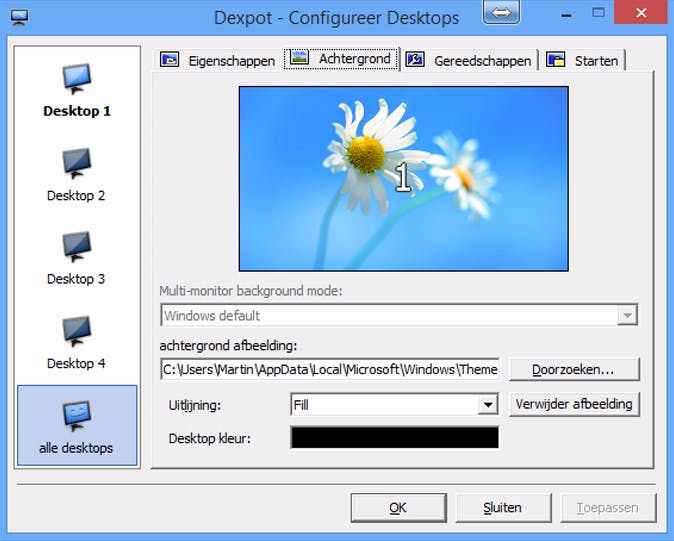Click the Desktop 4 label
The width and height of the screenshot is (674, 541).
coord(76,363)
